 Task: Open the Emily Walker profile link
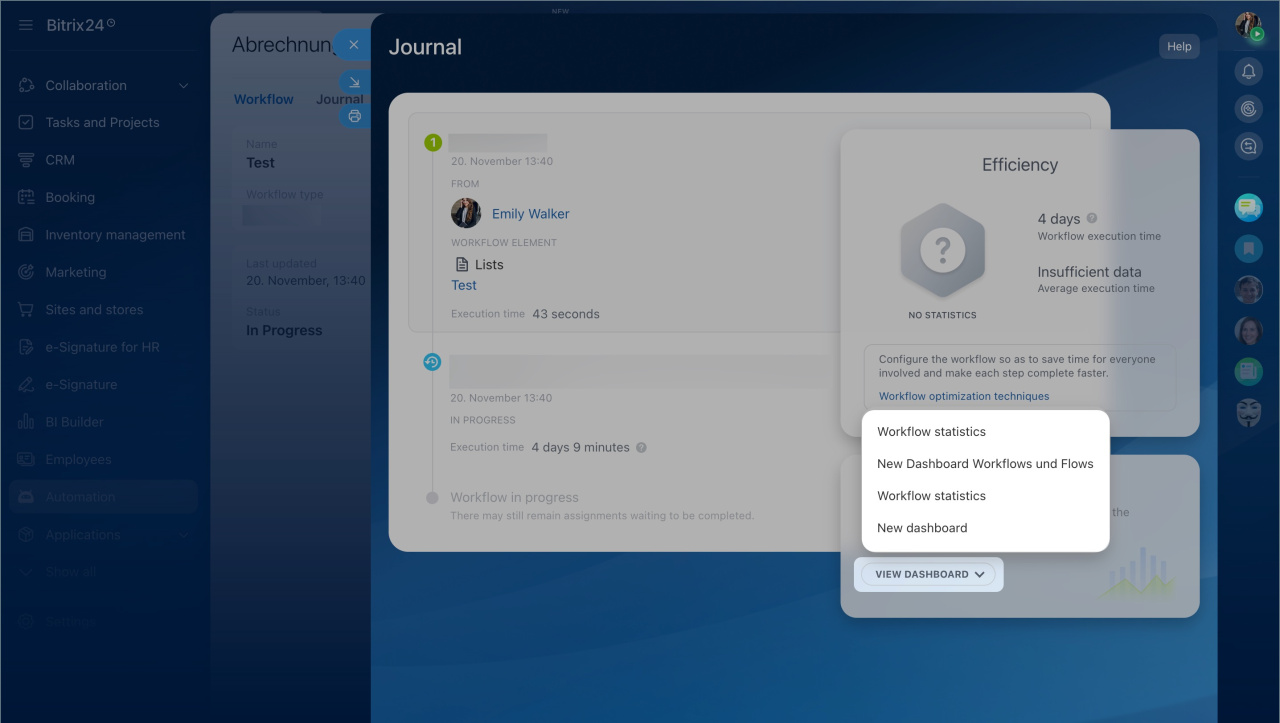[530, 214]
